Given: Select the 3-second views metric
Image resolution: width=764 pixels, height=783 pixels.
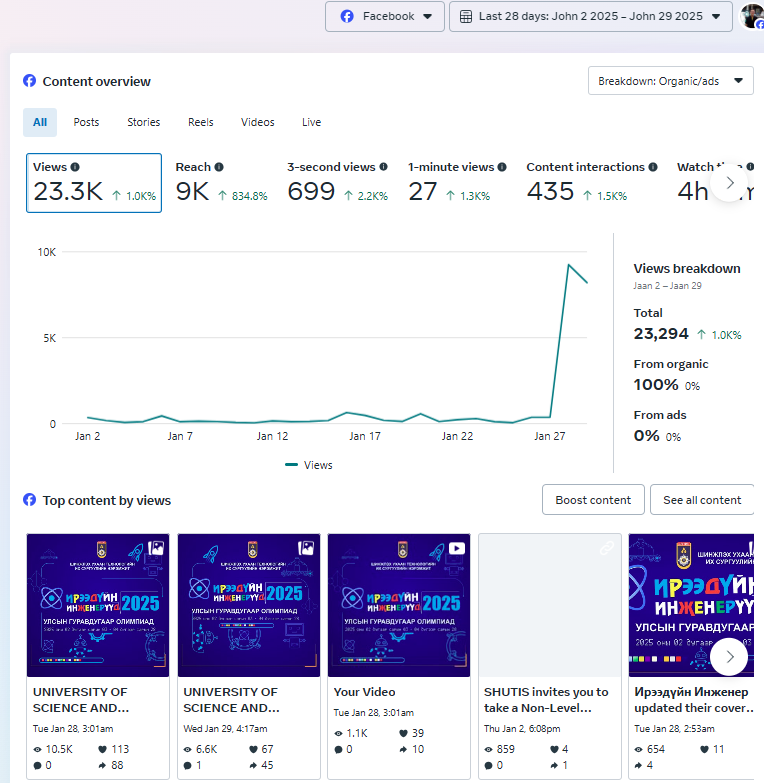Looking at the screenshot, I should coord(338,183).
